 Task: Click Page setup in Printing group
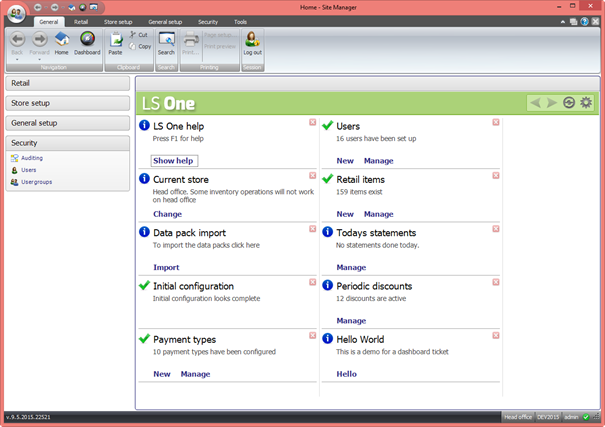tap(220, 35)
